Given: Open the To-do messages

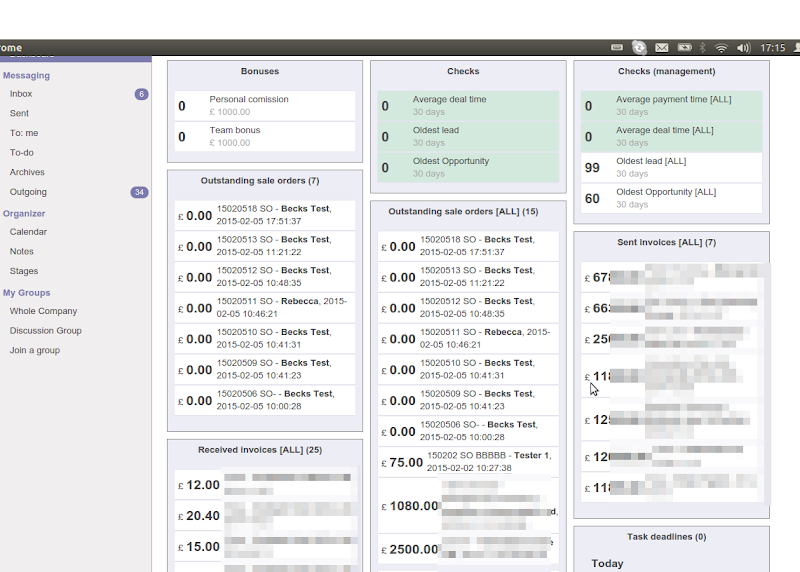Looking at the screenshot, I should tap(21, 153).
